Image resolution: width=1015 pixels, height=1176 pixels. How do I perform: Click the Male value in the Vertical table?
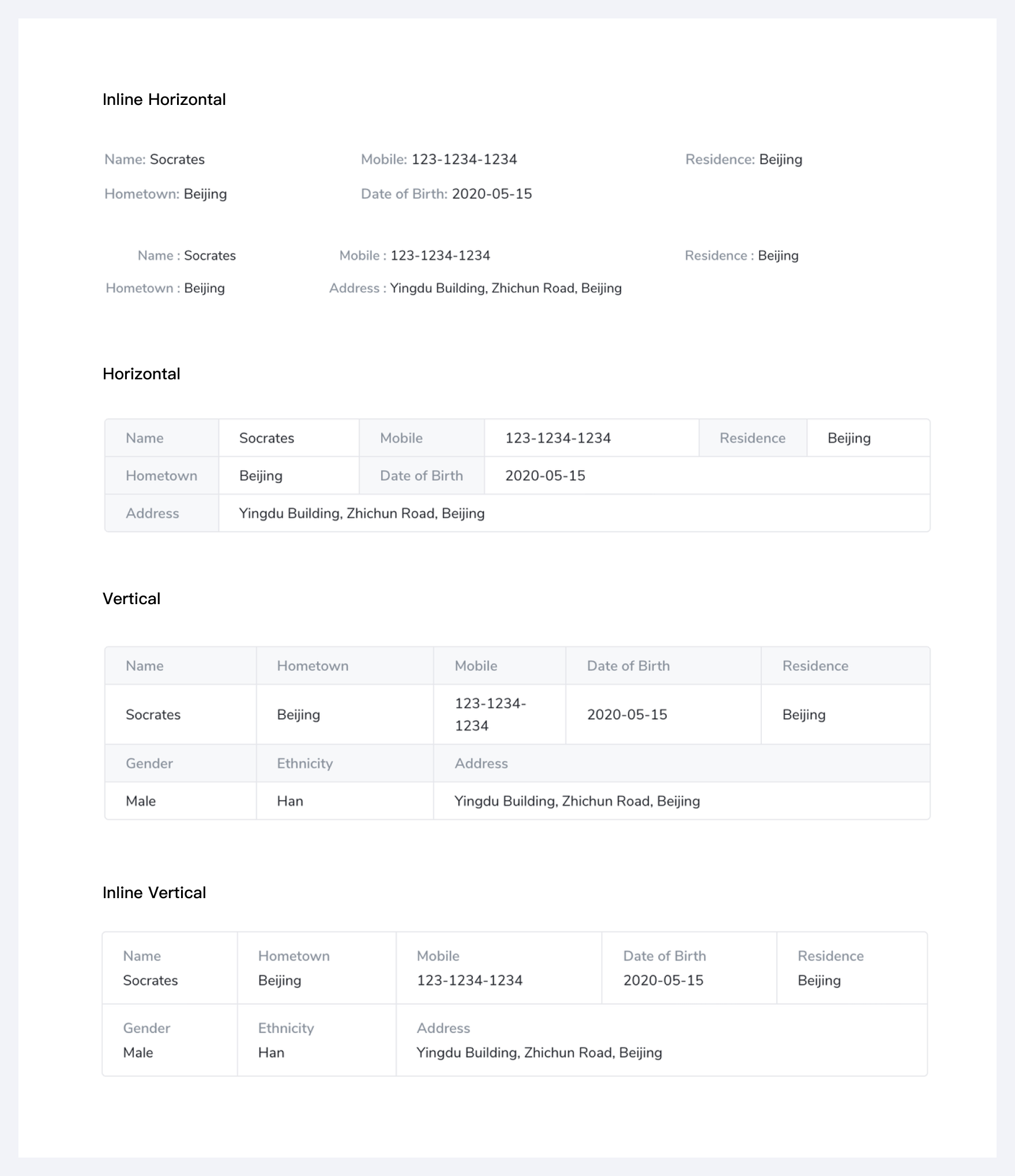[x=141, y=801]
